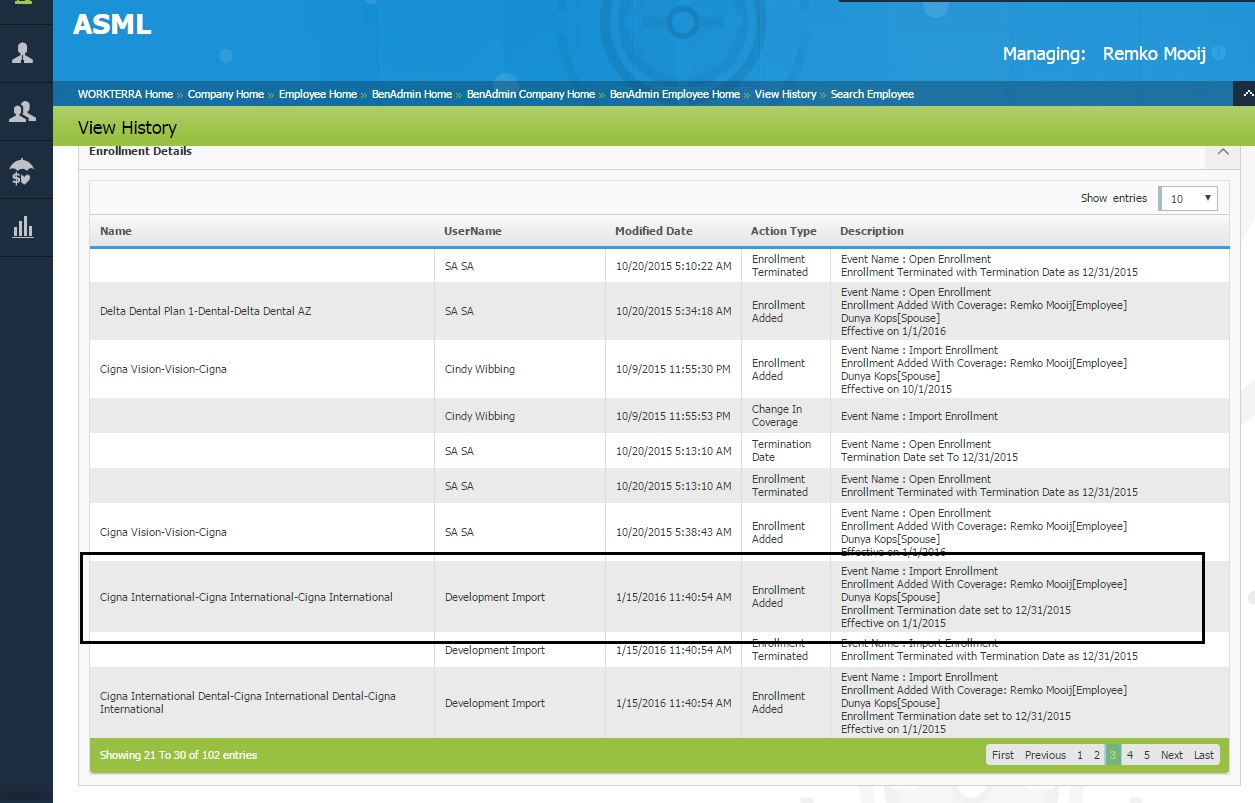Open the Show entries dropdown
The image size is (1255, 803).
[1189, 198]
